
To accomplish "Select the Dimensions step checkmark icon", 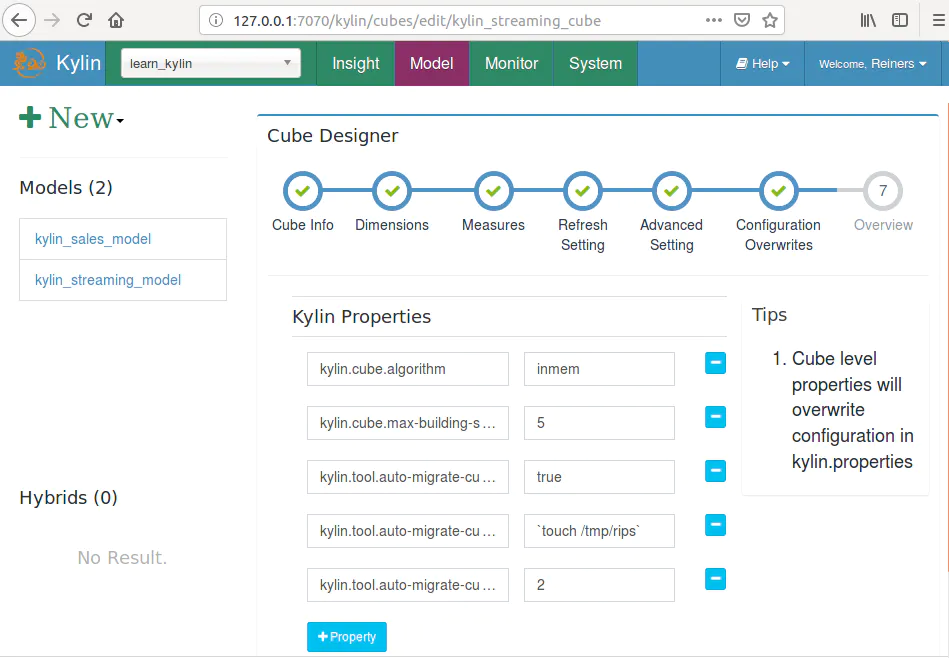I will coord(391,191).
